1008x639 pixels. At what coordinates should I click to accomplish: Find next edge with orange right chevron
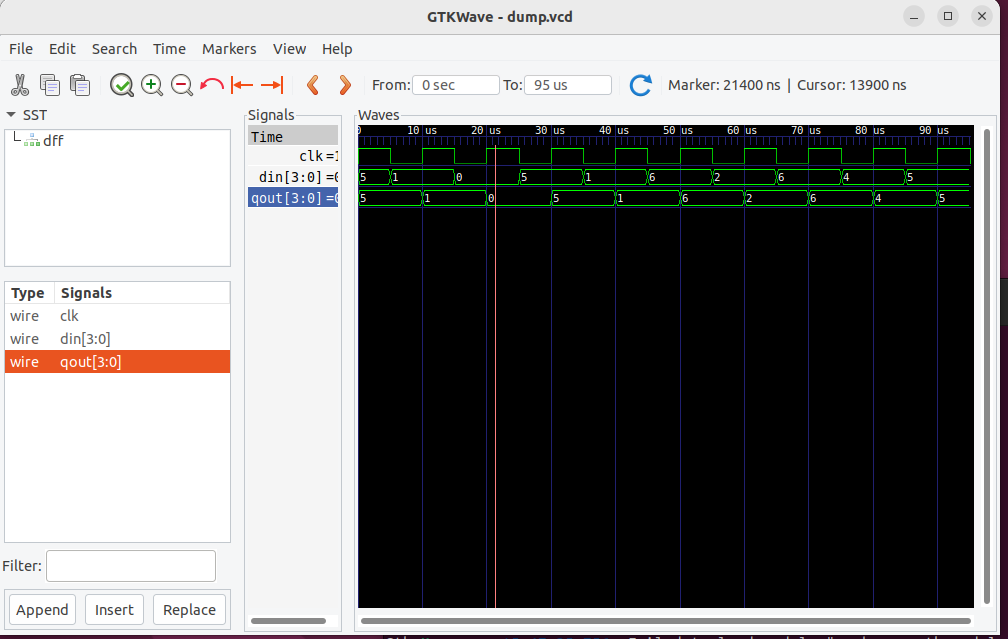pos(345,85)
